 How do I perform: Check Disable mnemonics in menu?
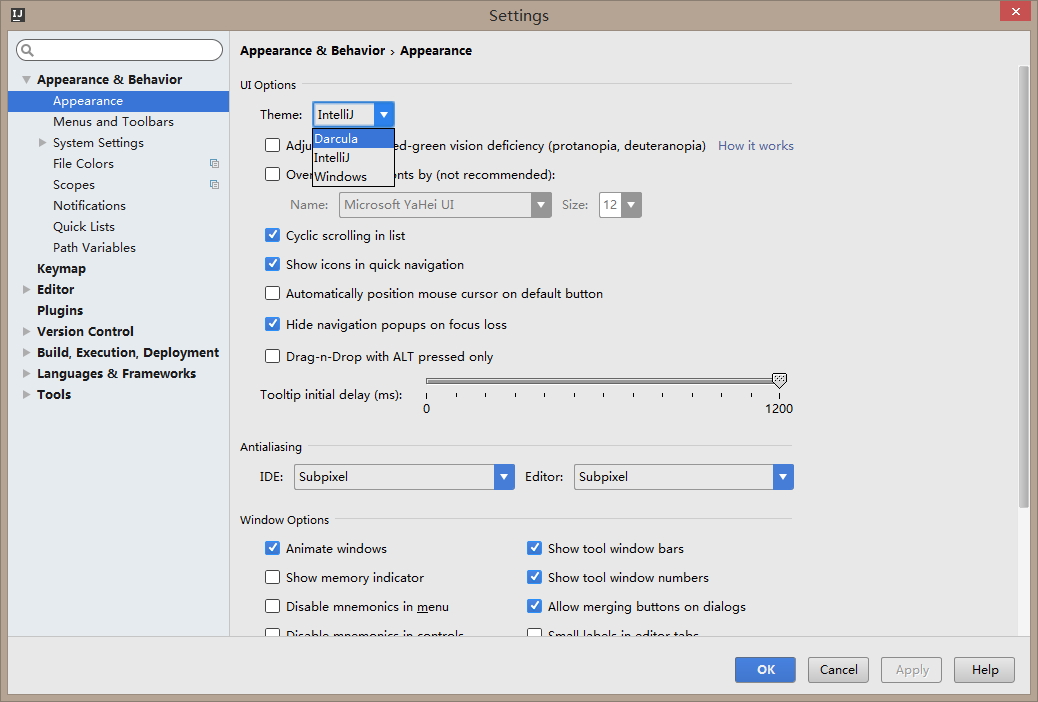click(x=272, y=607)
